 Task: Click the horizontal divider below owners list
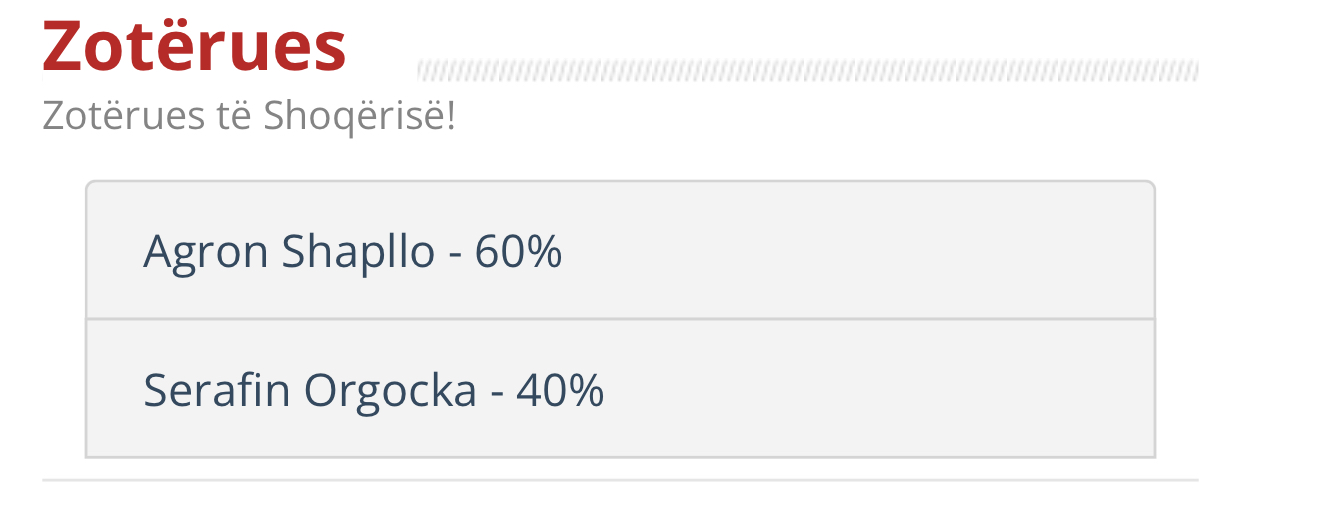pyautogui.click(x=620, y=480)
